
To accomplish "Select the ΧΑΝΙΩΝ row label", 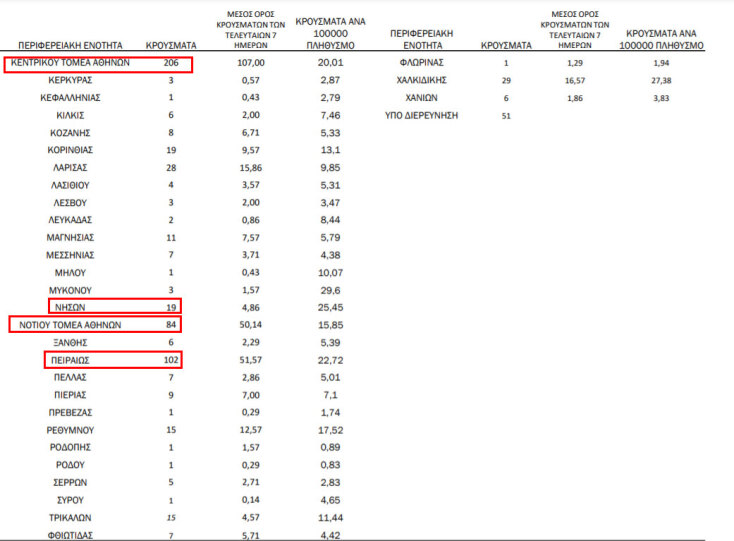I will (421, 97).
